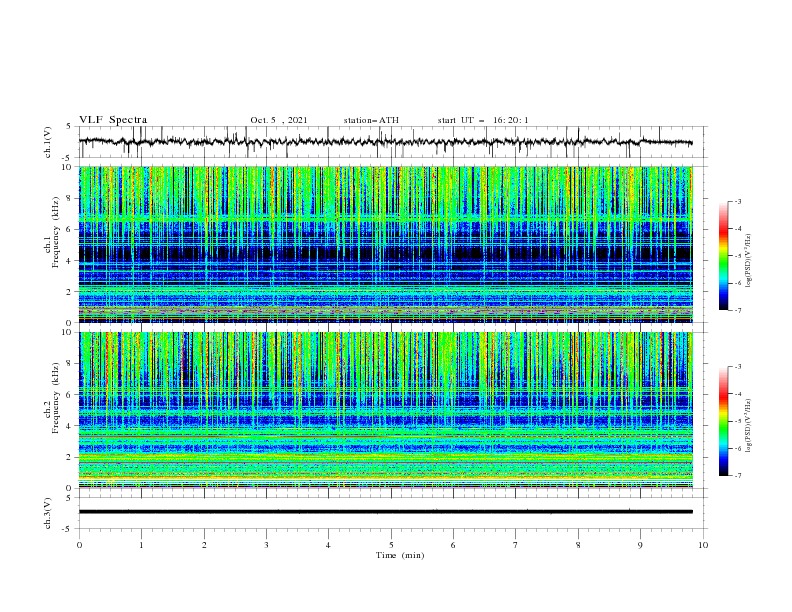The width and height of the screenshot is (792, 612).
Task: Click inside the ch.1 spectrogram panel
Action: pyautogui.click(x=386, y=244)
